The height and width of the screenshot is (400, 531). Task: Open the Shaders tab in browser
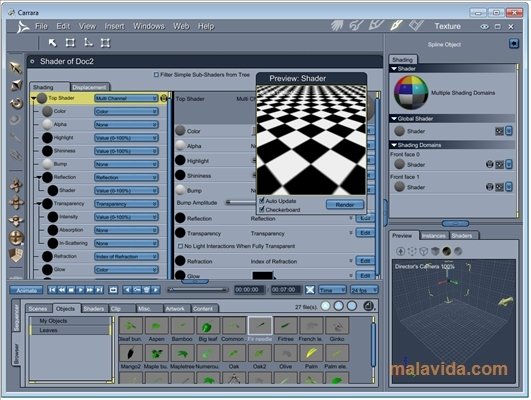[94, 309]
